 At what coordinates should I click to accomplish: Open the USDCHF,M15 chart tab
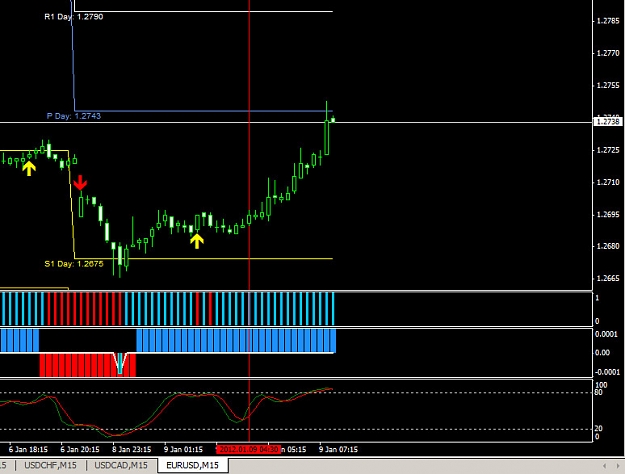(51, 465)
